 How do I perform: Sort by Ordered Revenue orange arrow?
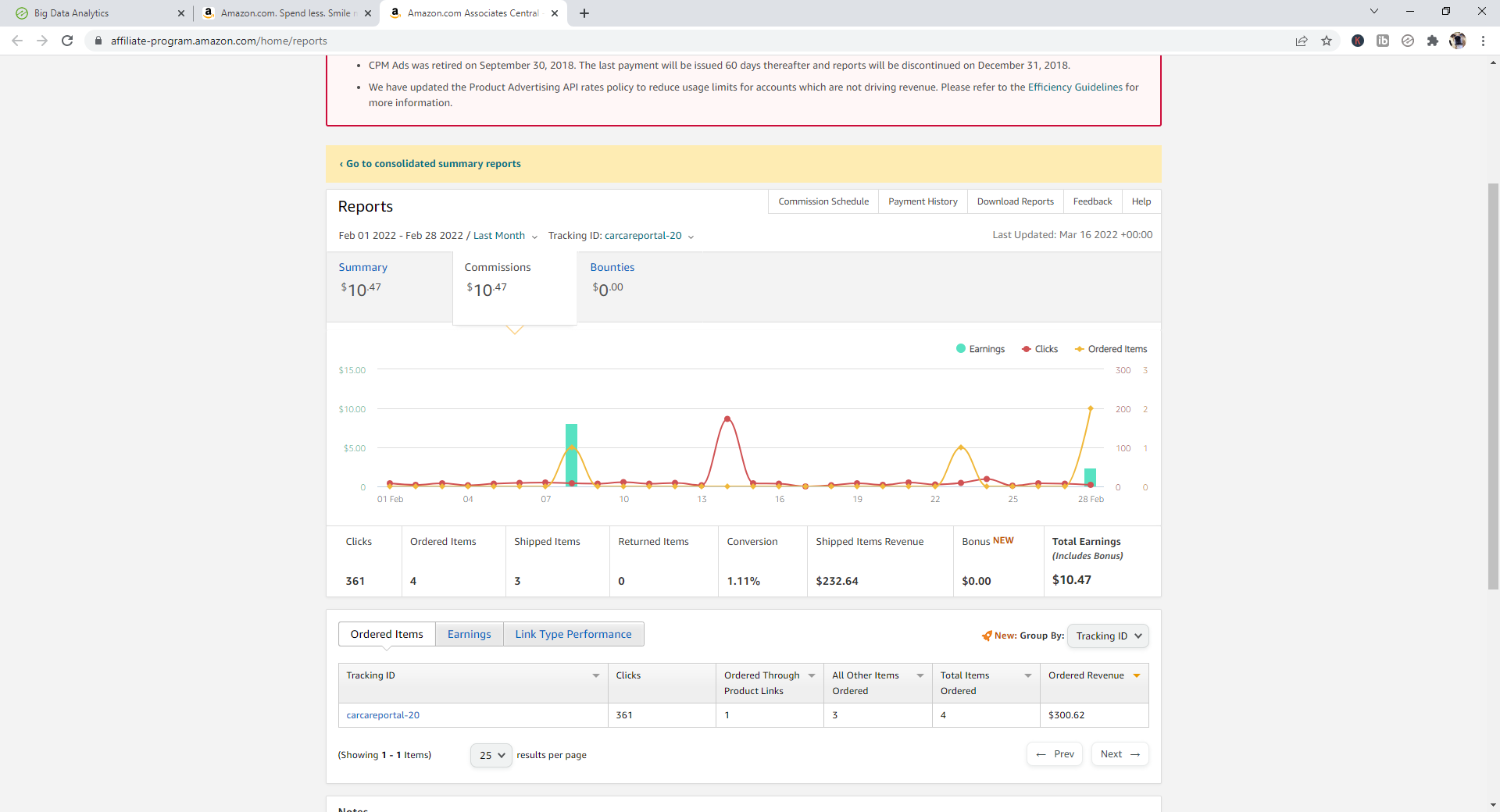[x=1137, y=676]
